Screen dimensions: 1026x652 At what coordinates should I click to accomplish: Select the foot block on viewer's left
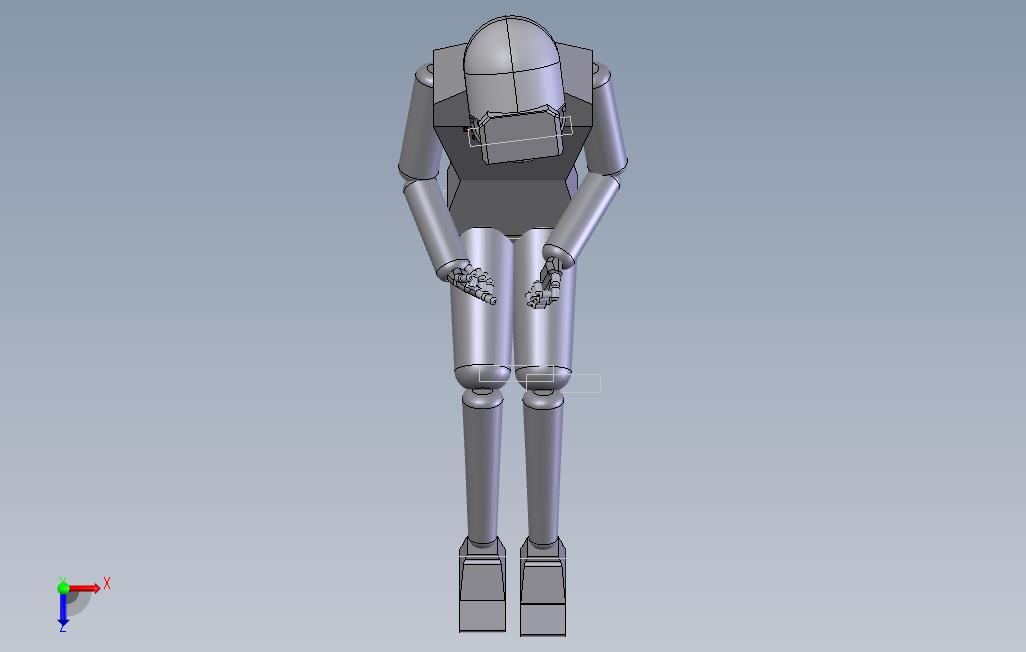click(x=482, y=585)
